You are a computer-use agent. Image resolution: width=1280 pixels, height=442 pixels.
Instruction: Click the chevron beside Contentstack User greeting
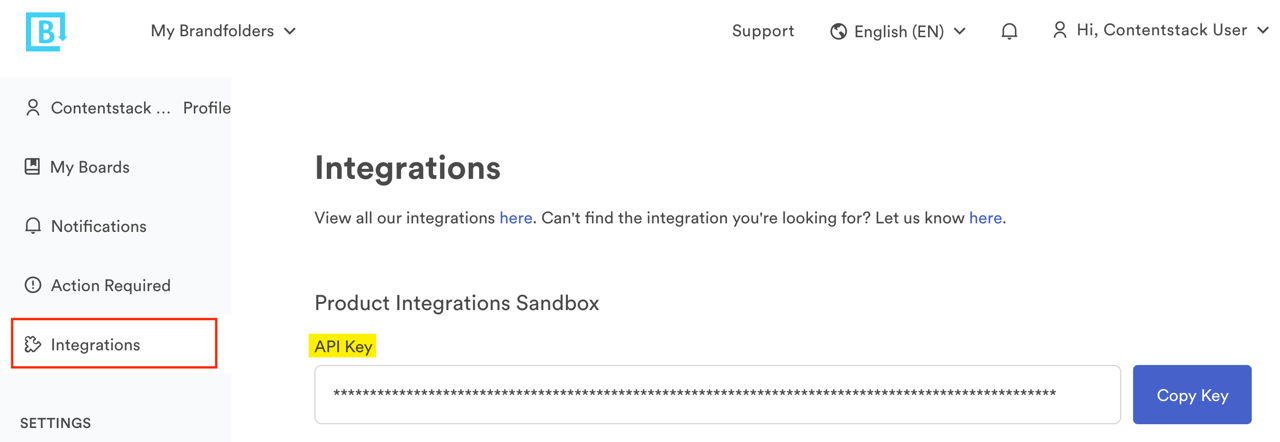[1262, 31]
